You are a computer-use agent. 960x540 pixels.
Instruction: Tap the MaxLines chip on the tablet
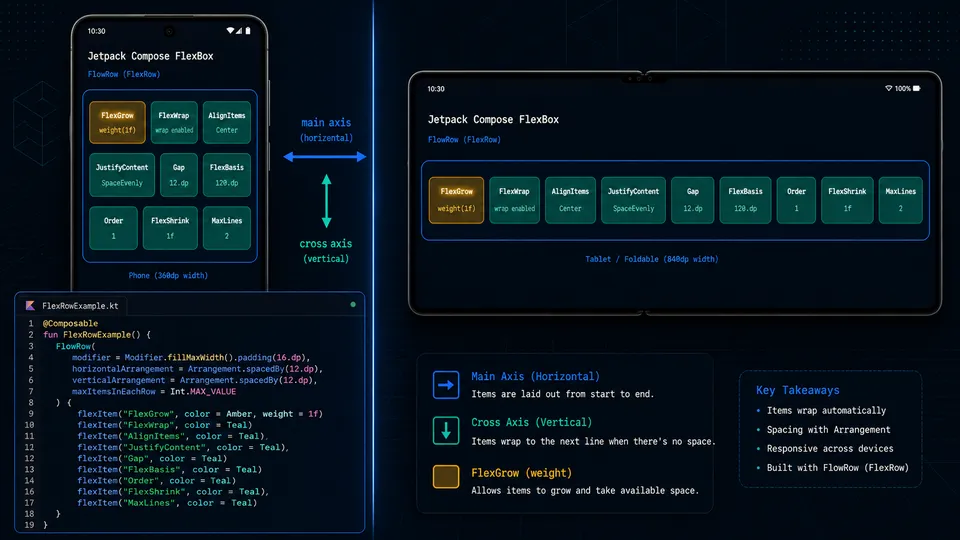click(x=901, y=200)
